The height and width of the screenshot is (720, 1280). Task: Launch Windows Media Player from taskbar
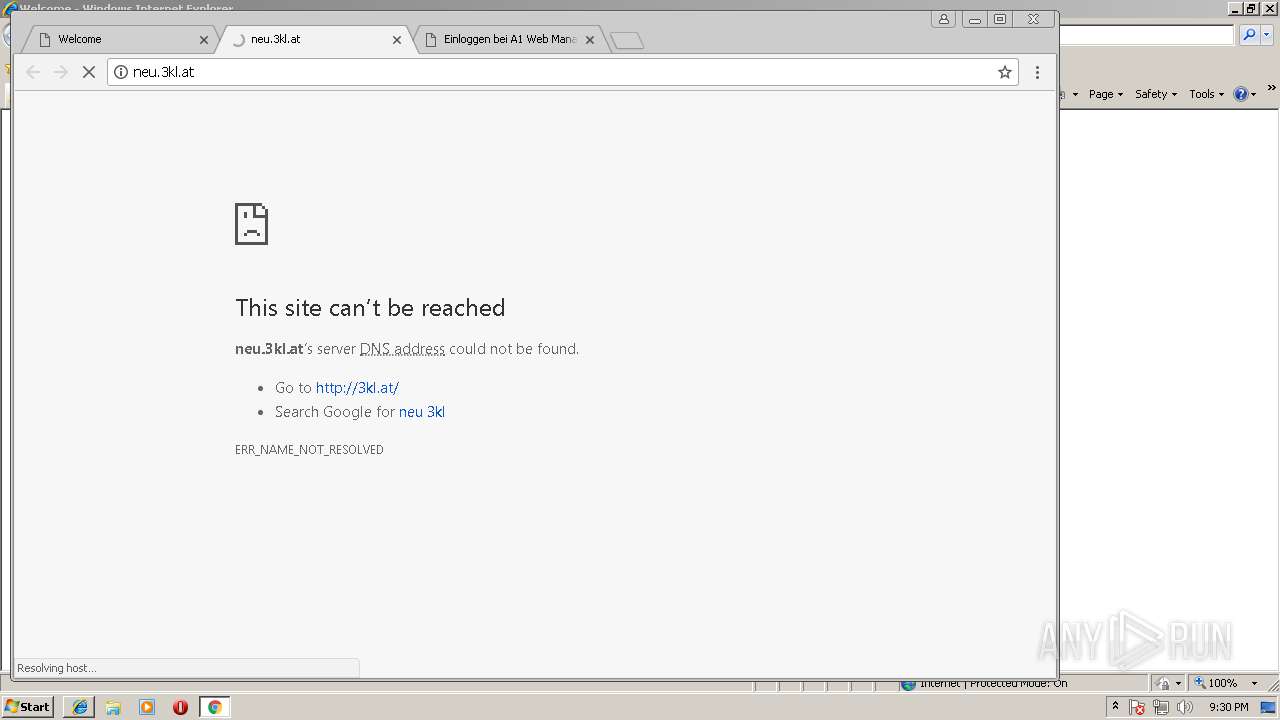147,707
